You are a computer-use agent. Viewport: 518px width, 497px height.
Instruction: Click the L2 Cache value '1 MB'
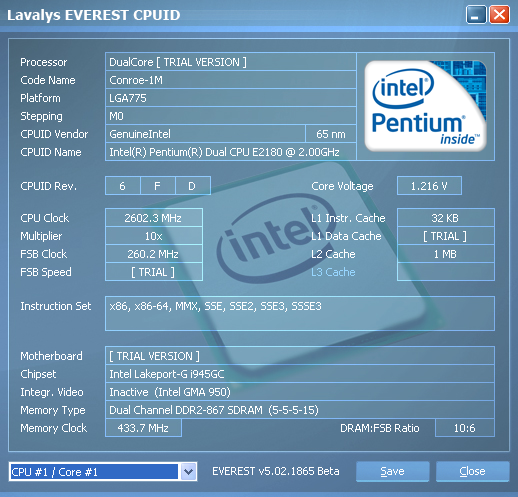446,254
